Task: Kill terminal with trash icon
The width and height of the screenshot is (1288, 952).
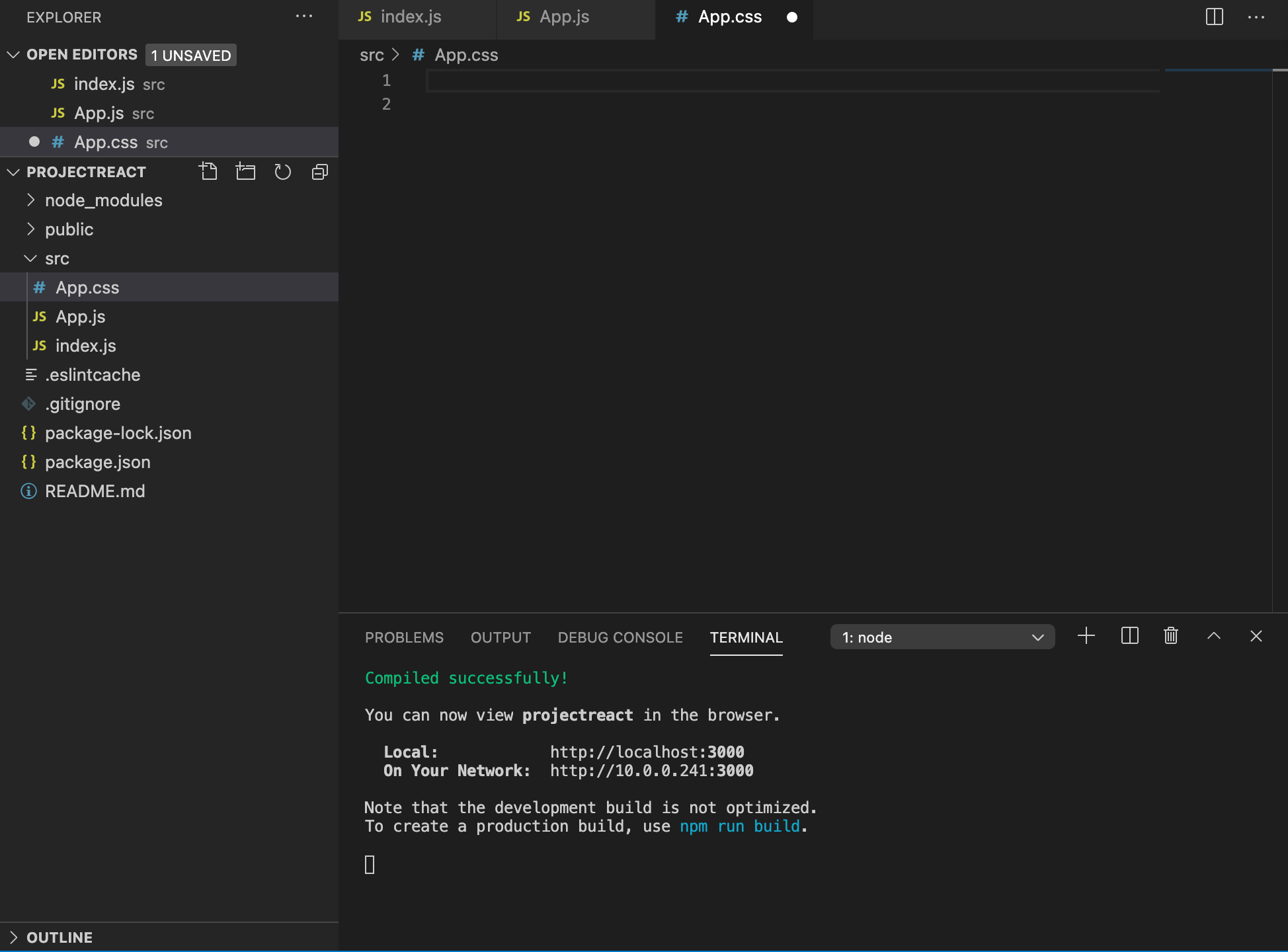Action: click(1171, 636)
